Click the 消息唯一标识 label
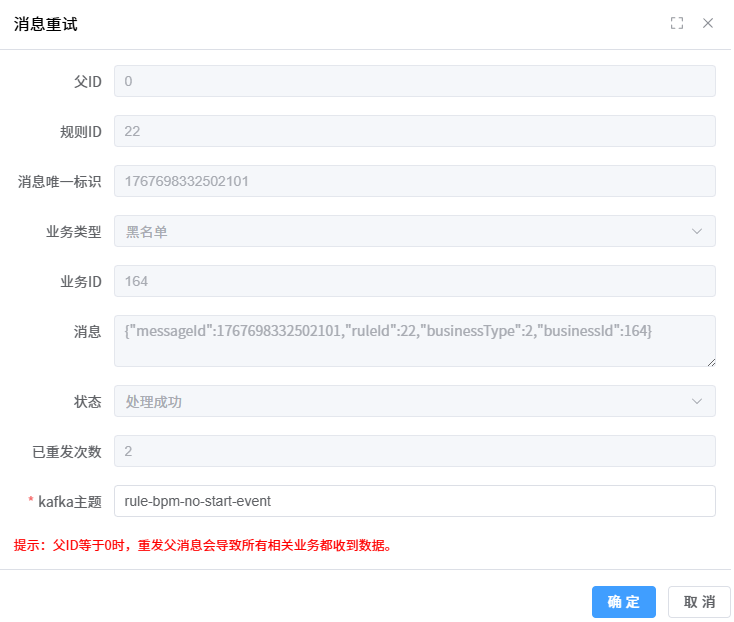This screenshot has height=622, width=734. pyautogui.click(x=59, y=182)
